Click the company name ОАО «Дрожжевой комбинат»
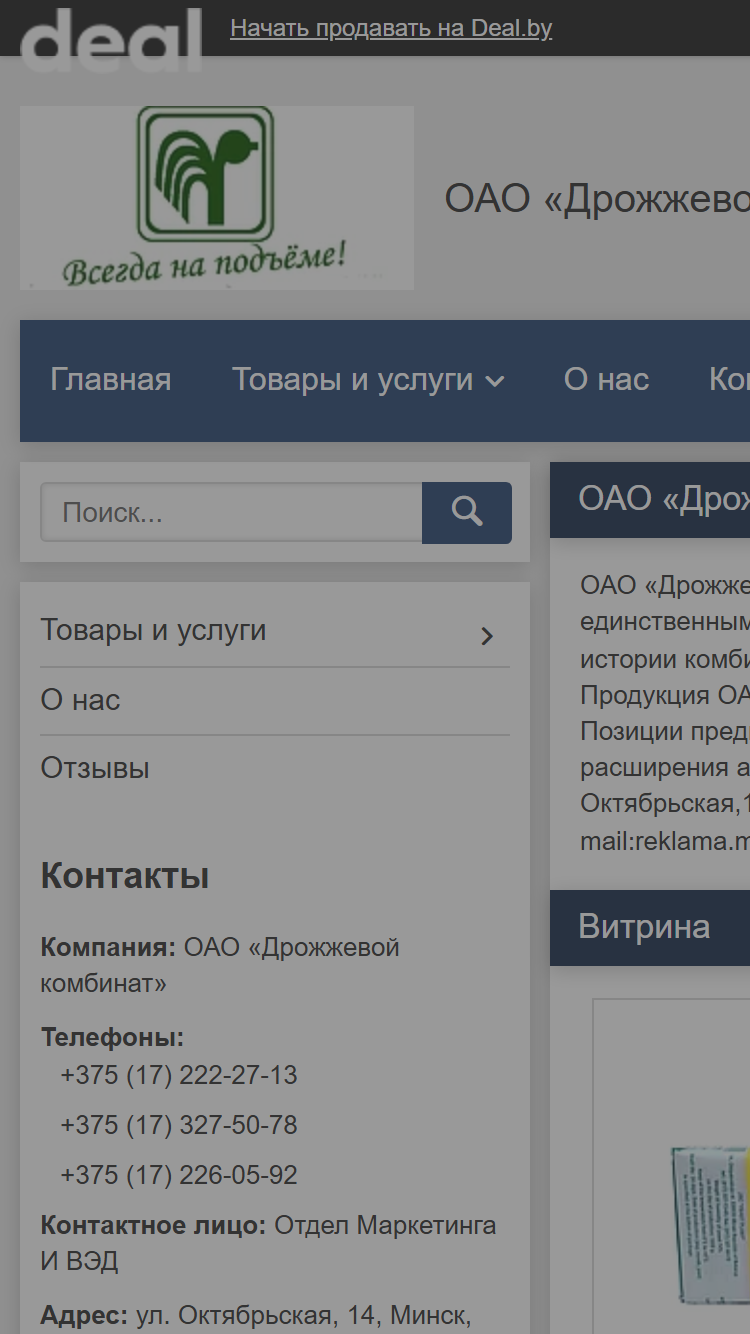This screenshot has height=1334, width=750. pos(220,965)
